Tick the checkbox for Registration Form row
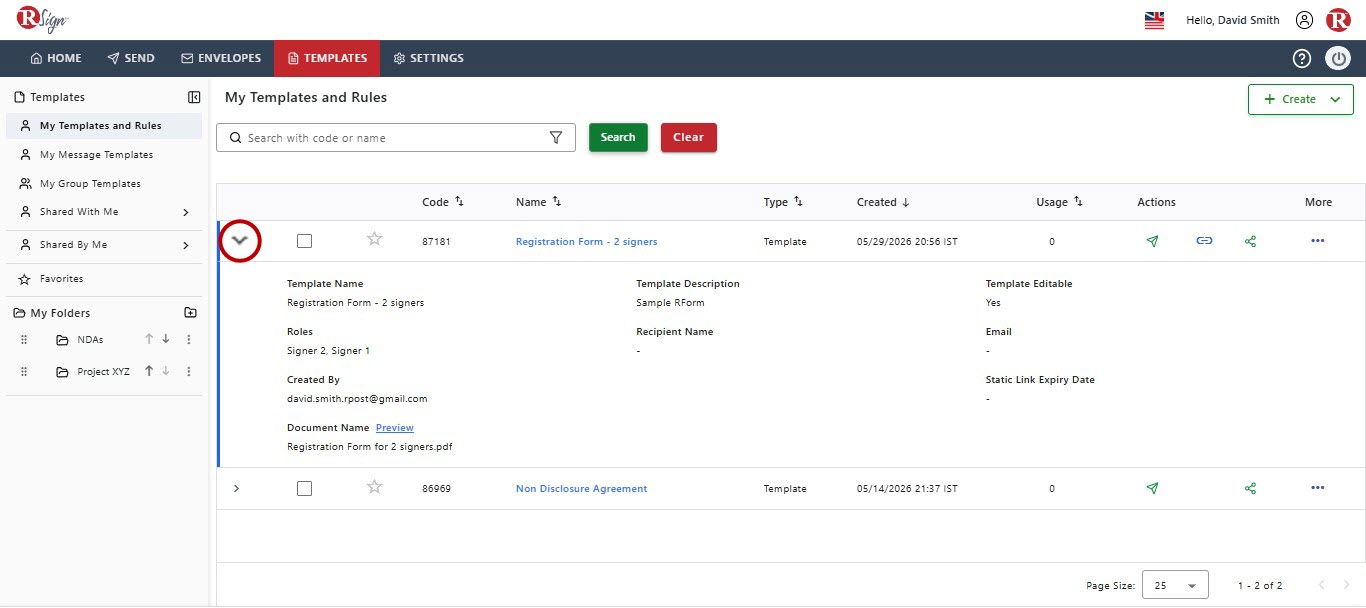Viewport: 1366px width, 608px height. point(304,241)
